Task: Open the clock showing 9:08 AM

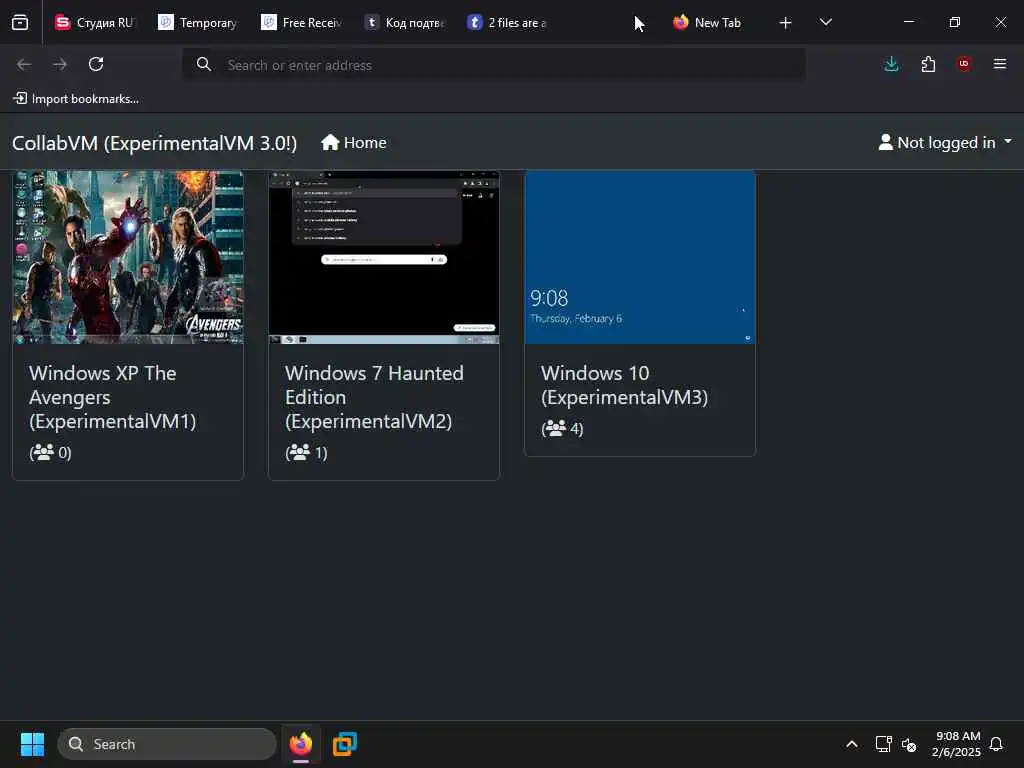Action: [x=956, y=744]
